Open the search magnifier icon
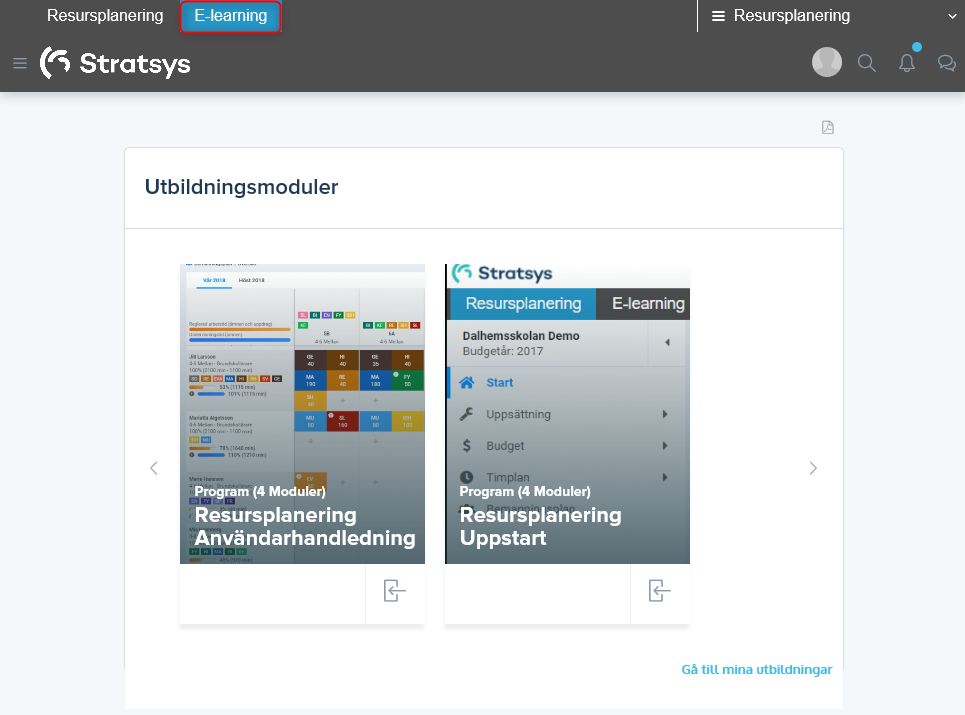 click(x=867, y=63)
